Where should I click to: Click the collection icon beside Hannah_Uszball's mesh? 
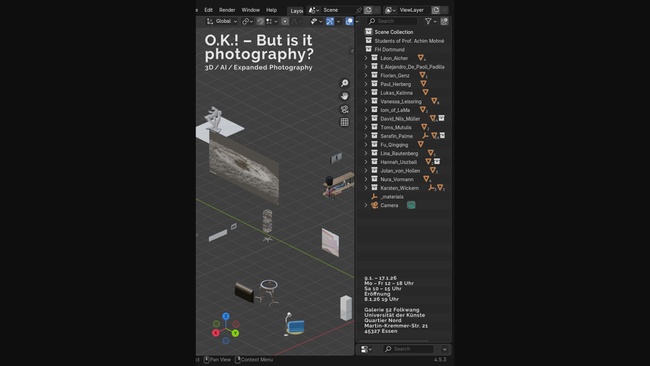tap(437, 162)
